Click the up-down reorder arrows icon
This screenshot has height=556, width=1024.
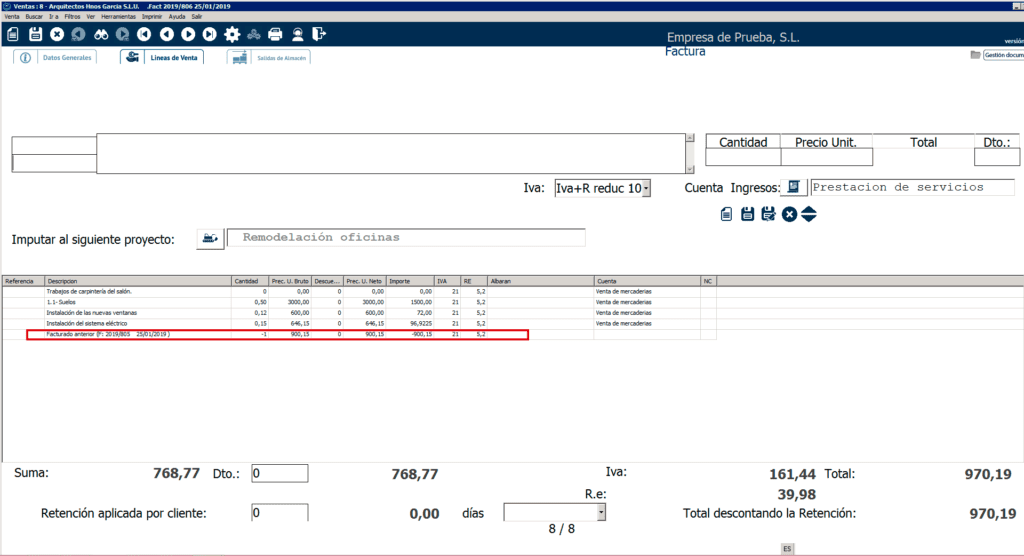coord(809,214)
